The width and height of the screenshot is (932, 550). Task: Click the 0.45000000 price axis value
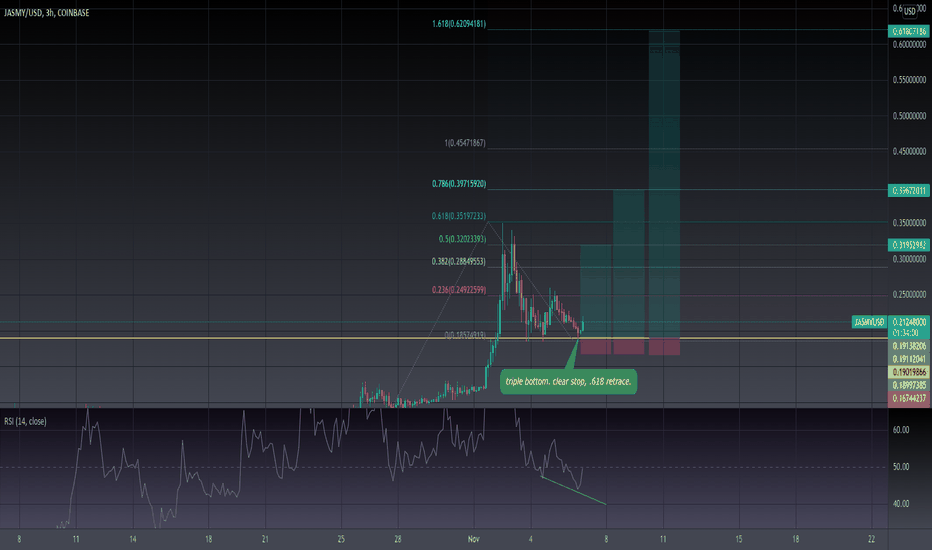(909, 152)
